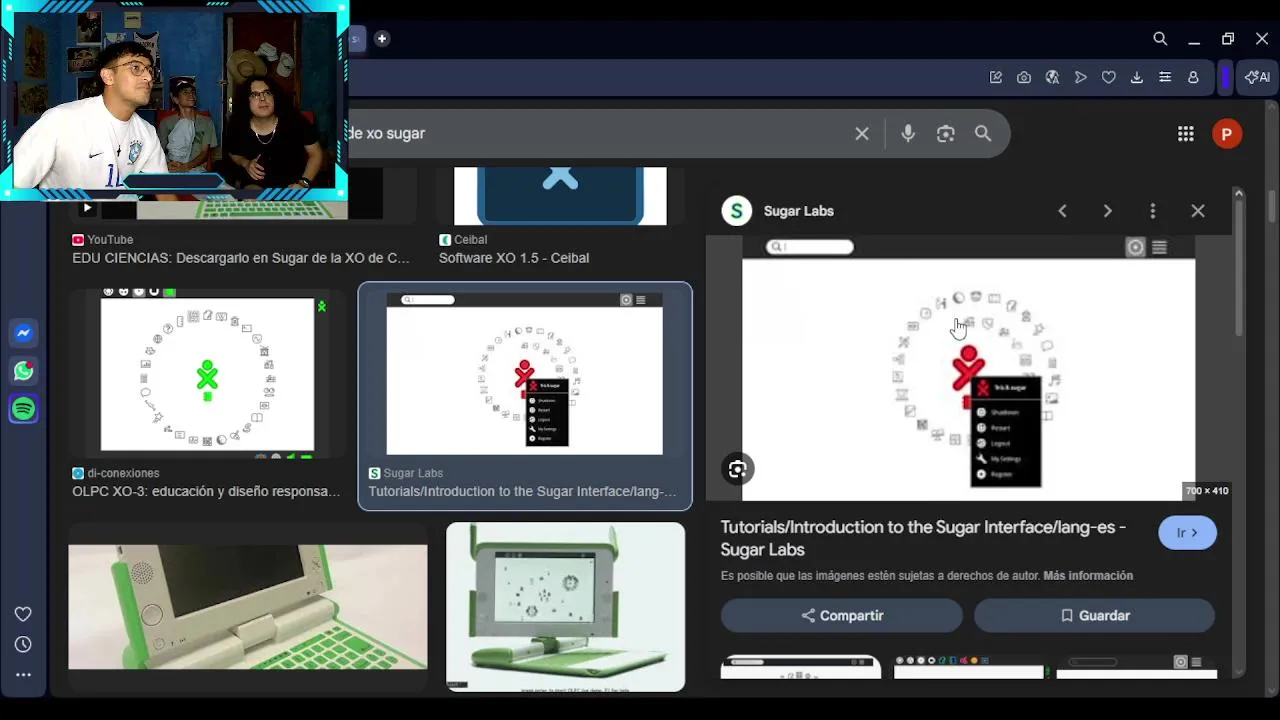Select the green XO OLPC XO-3 thumbnail
This screenshot has height=720, width=1280.
(207, 374)
